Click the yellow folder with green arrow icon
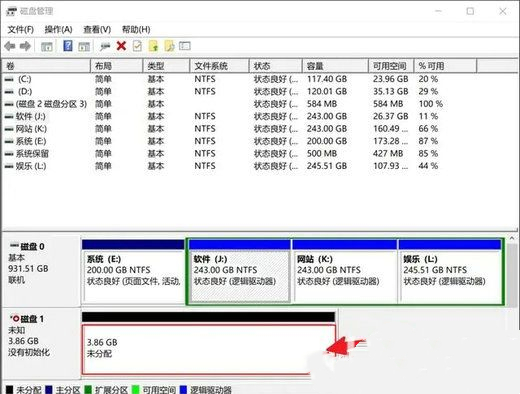The image size is (520, 394). coord(153,46)
